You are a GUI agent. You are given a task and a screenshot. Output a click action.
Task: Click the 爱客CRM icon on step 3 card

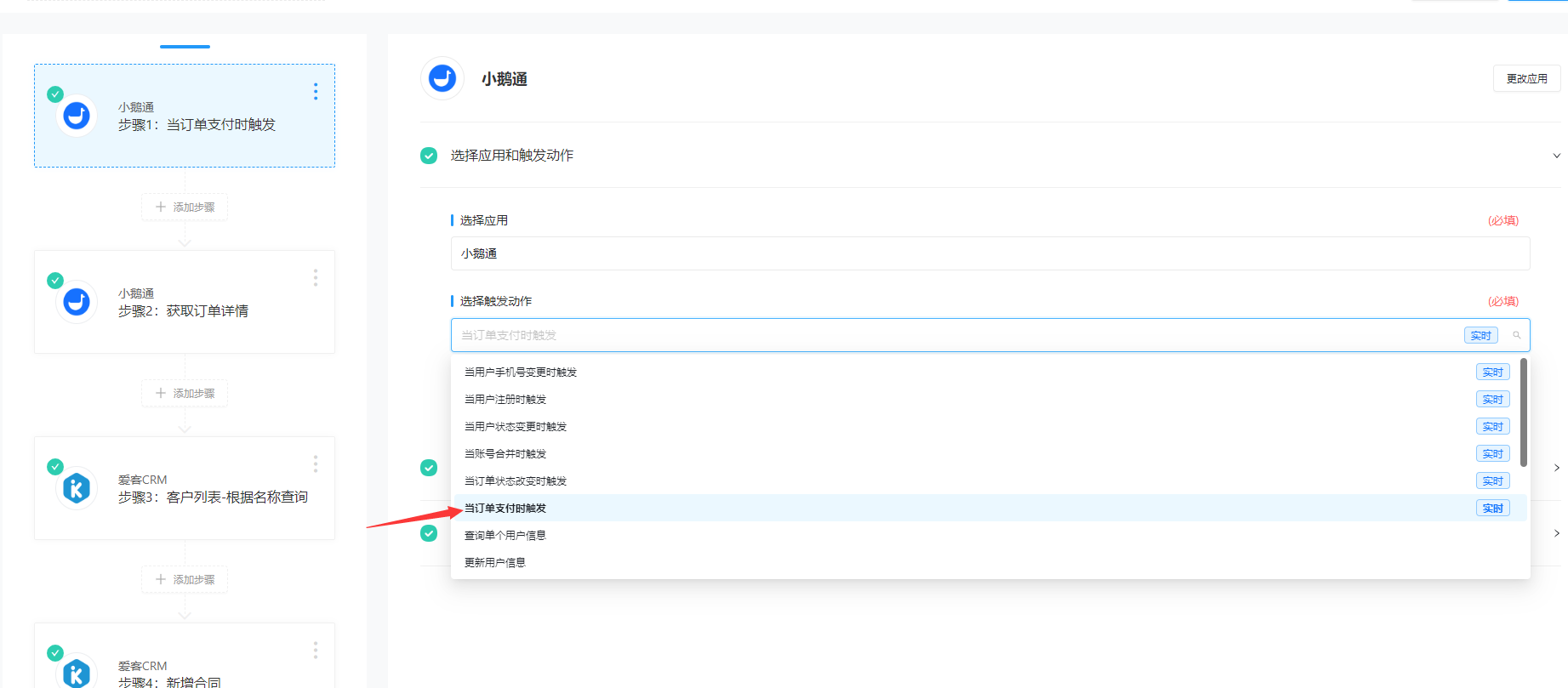point(77,488)
